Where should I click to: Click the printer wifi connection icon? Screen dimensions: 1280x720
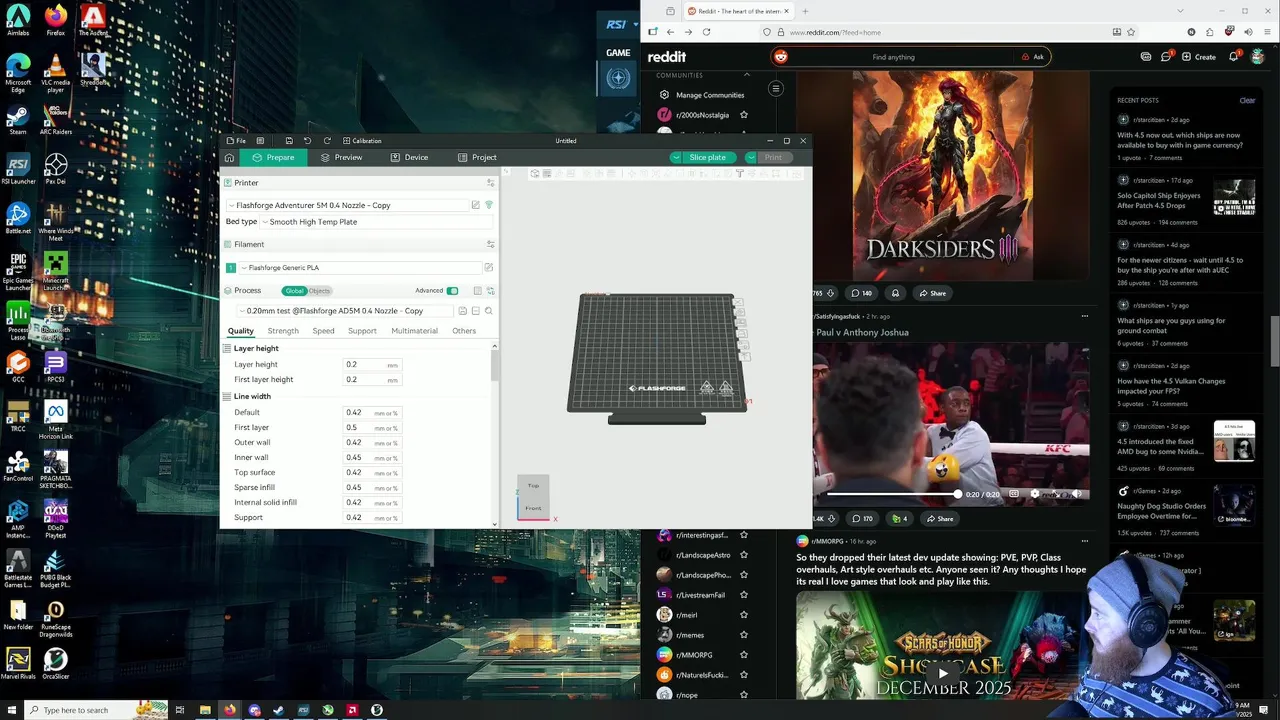488,205
